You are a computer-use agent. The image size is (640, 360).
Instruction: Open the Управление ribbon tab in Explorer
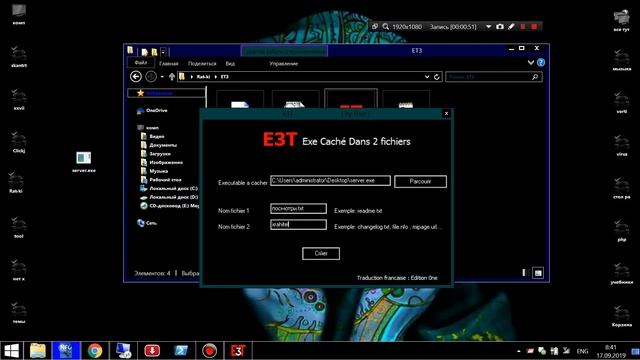coord(284,64)
